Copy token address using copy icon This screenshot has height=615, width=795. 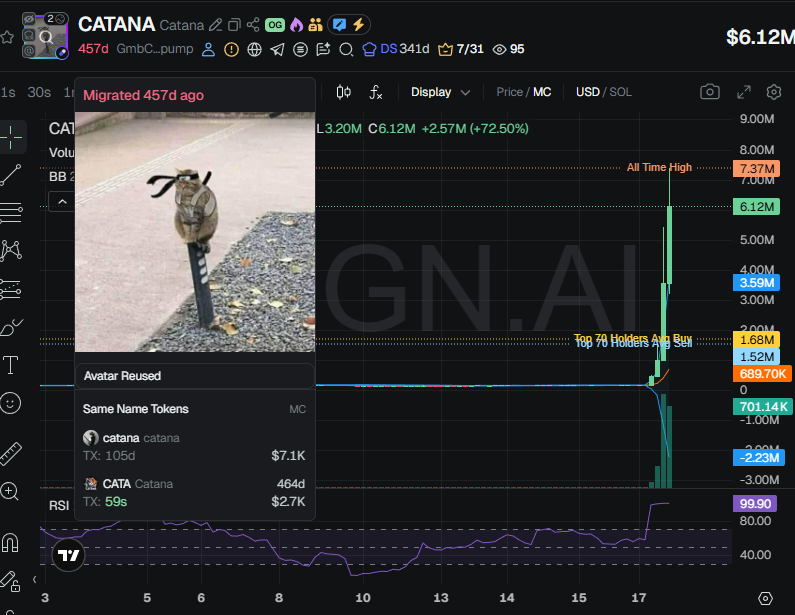[234, 25]
